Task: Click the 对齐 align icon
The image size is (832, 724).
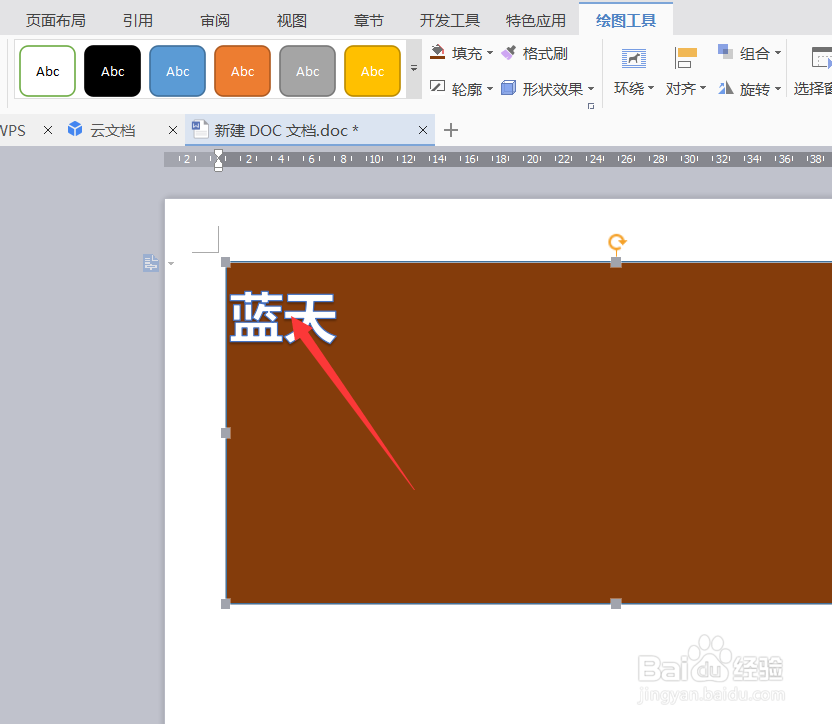Action: point(686,58)
